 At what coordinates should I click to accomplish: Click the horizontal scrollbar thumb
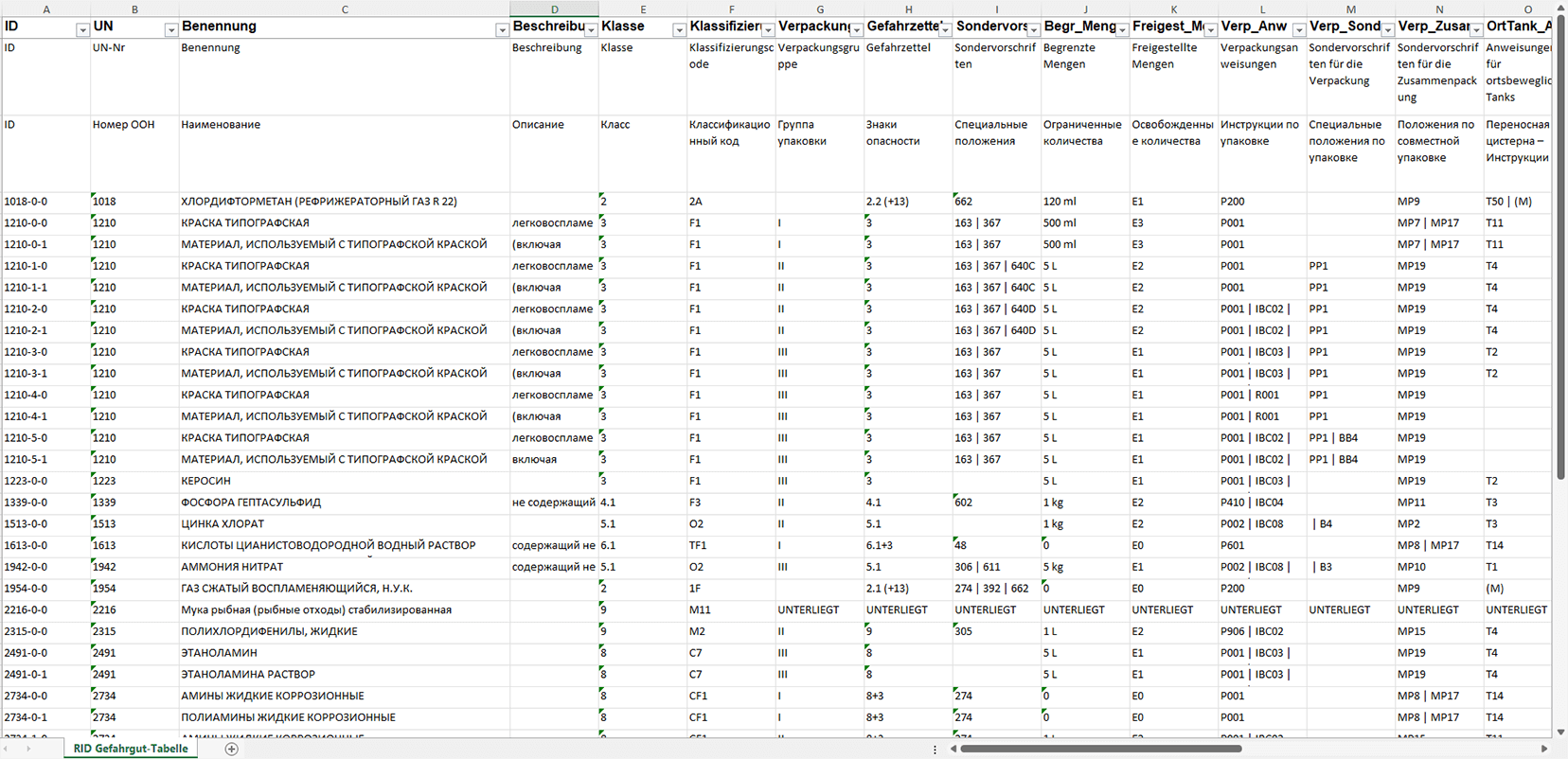click(1101, 749)
